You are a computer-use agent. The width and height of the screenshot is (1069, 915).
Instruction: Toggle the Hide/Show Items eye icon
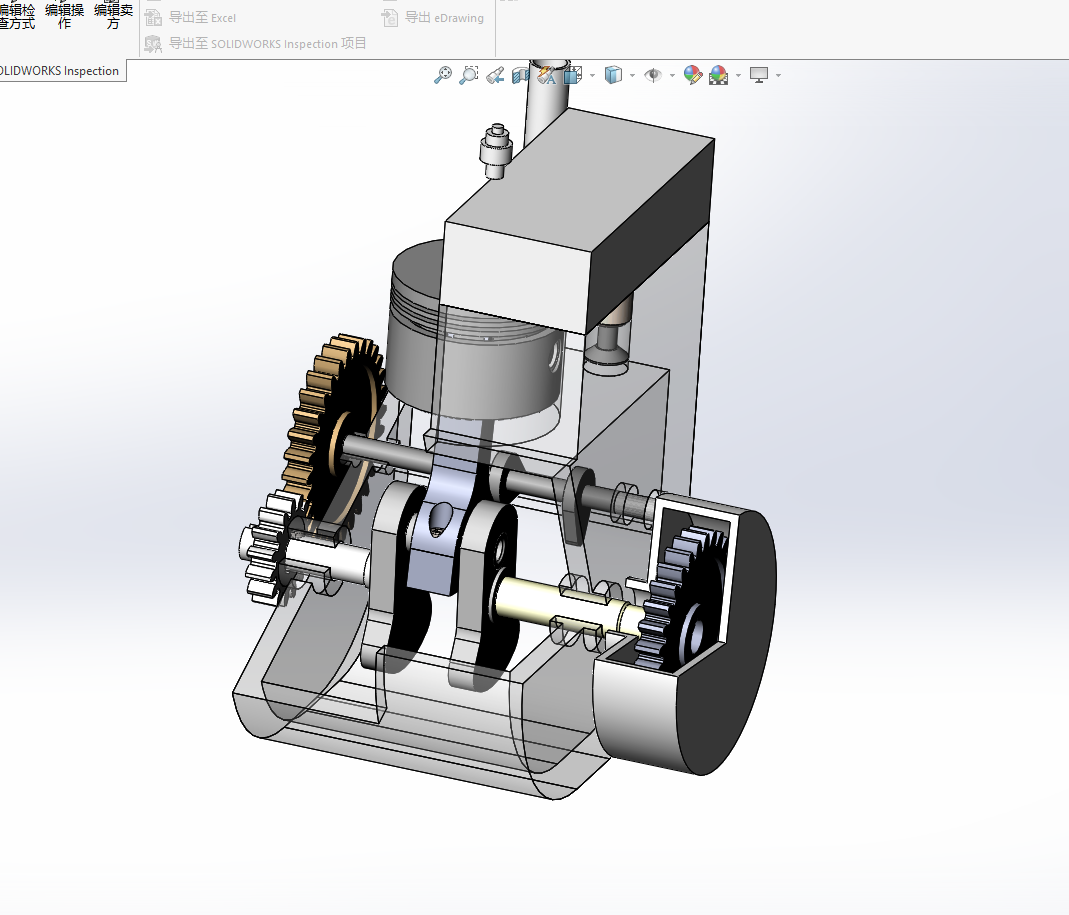(x=653, y=75)
